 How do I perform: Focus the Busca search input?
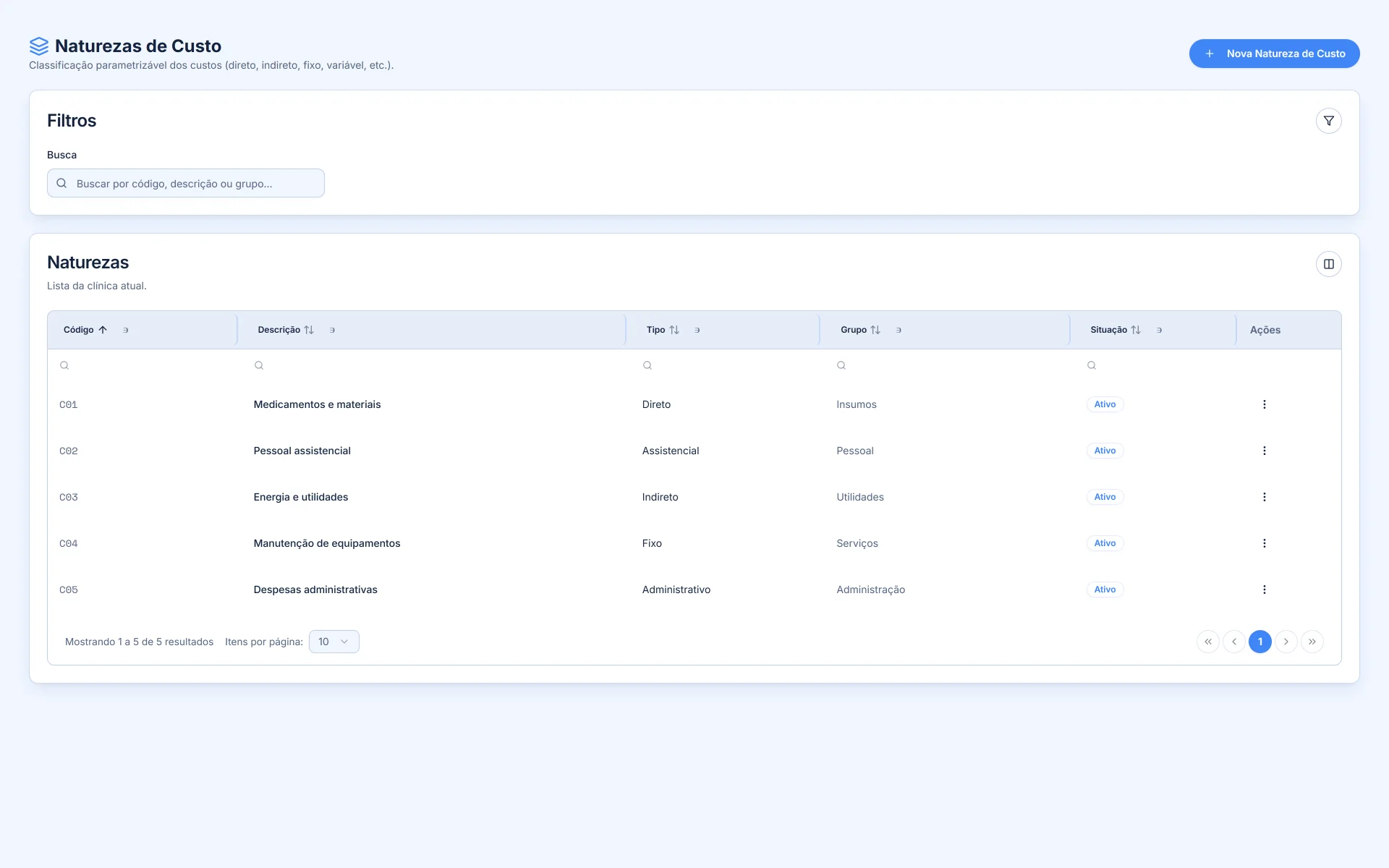click(186, 183)
